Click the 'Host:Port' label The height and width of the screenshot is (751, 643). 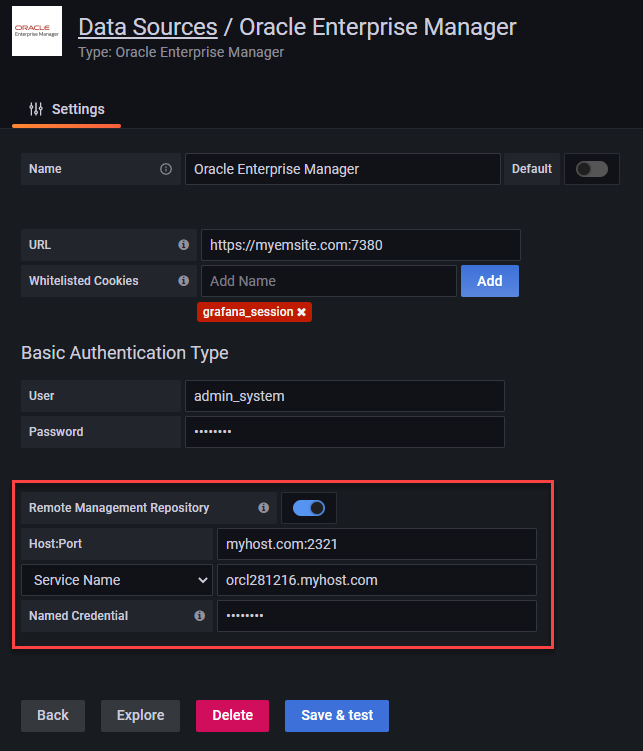(x=55, y=544)
